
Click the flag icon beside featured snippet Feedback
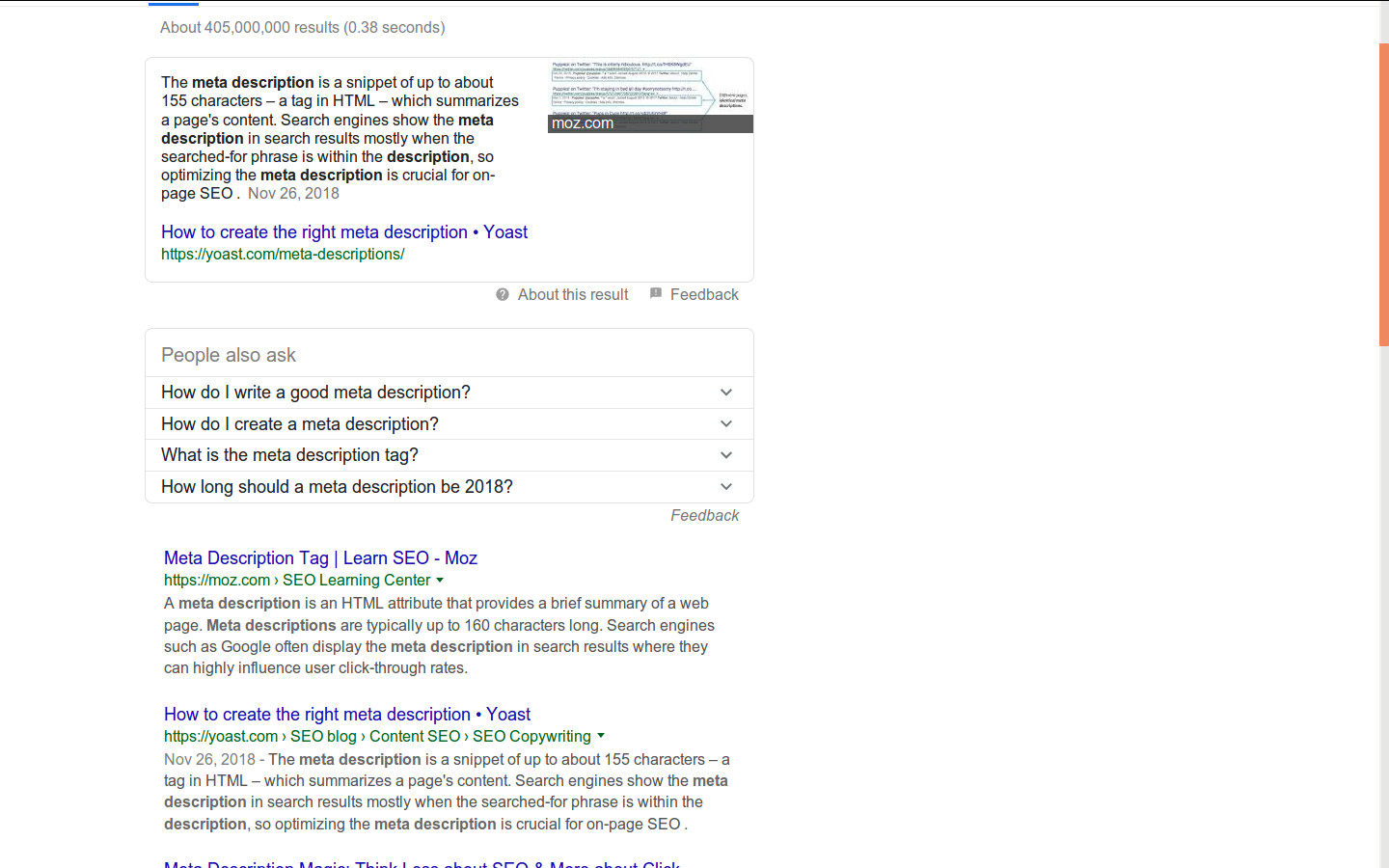[x=656, y=293]
